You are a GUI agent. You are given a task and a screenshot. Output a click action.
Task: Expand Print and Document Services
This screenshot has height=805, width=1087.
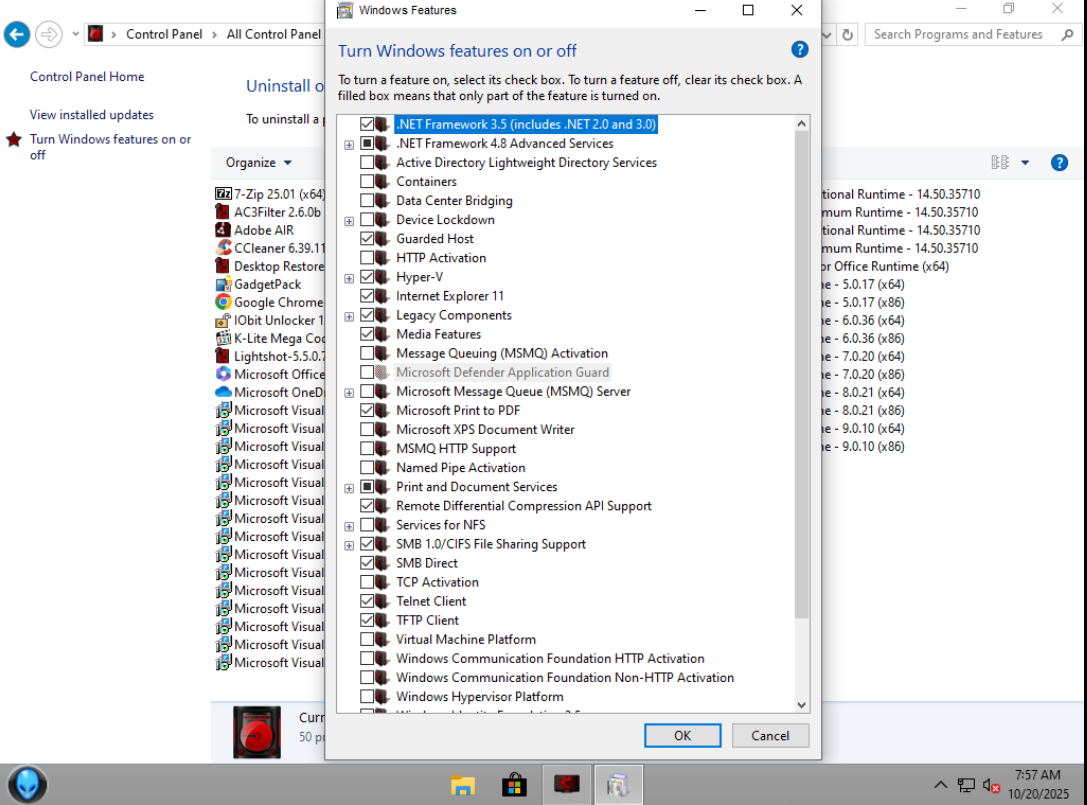click(349, 488)
